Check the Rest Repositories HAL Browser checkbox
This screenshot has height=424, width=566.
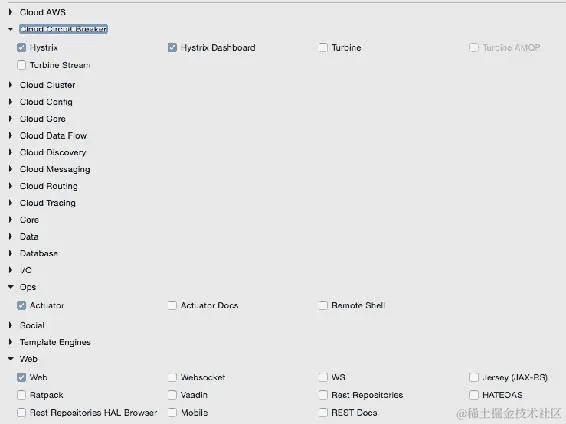pos(22,412)
